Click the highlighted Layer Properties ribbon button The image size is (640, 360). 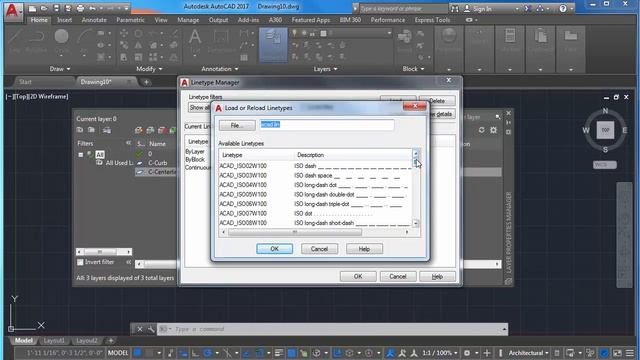273,45
